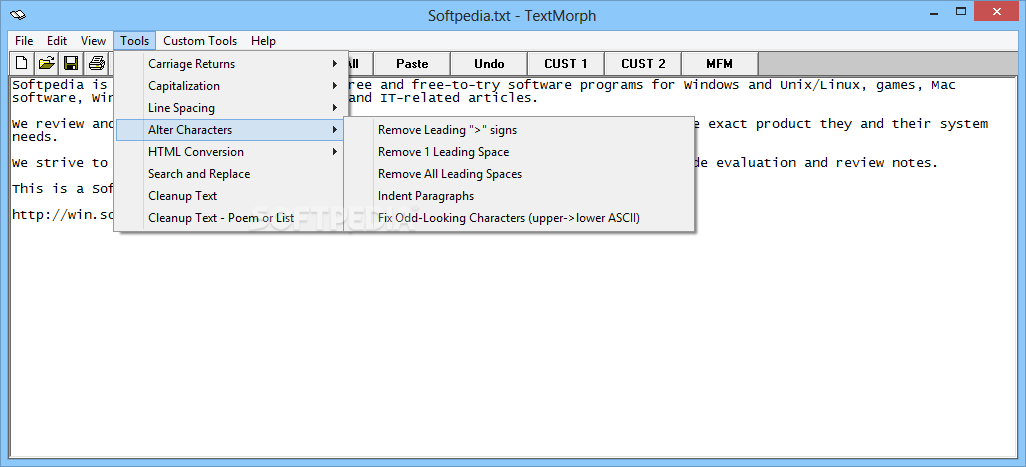Select Remove Leading ">" signs
This screenshot has height=467, width=1026.
519,130
